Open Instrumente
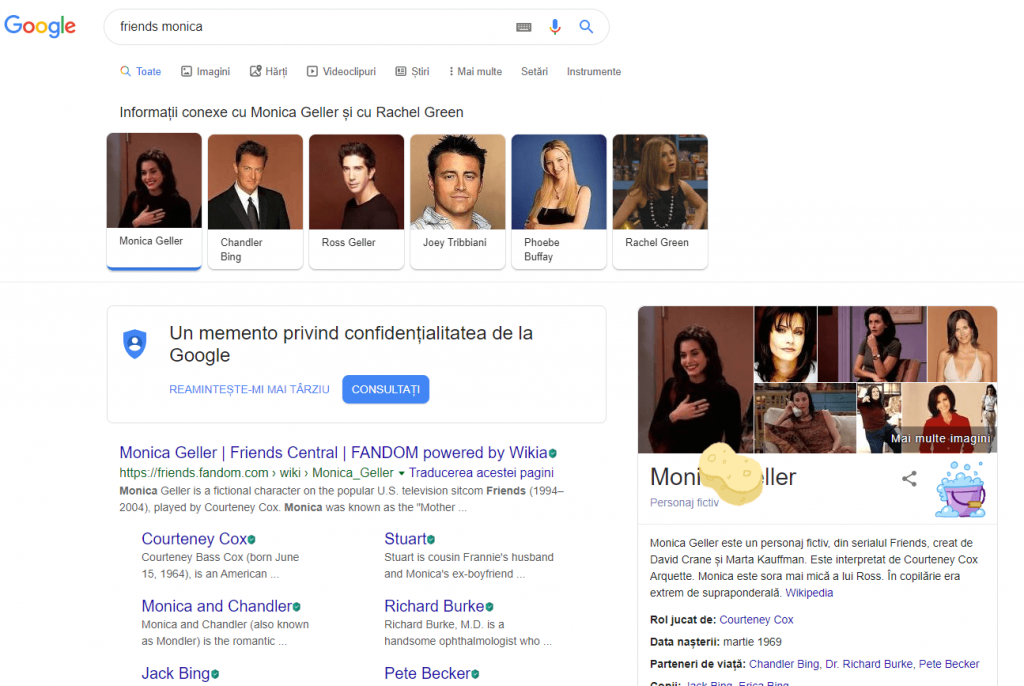The image size is (1024, 686). coord(594,72)
